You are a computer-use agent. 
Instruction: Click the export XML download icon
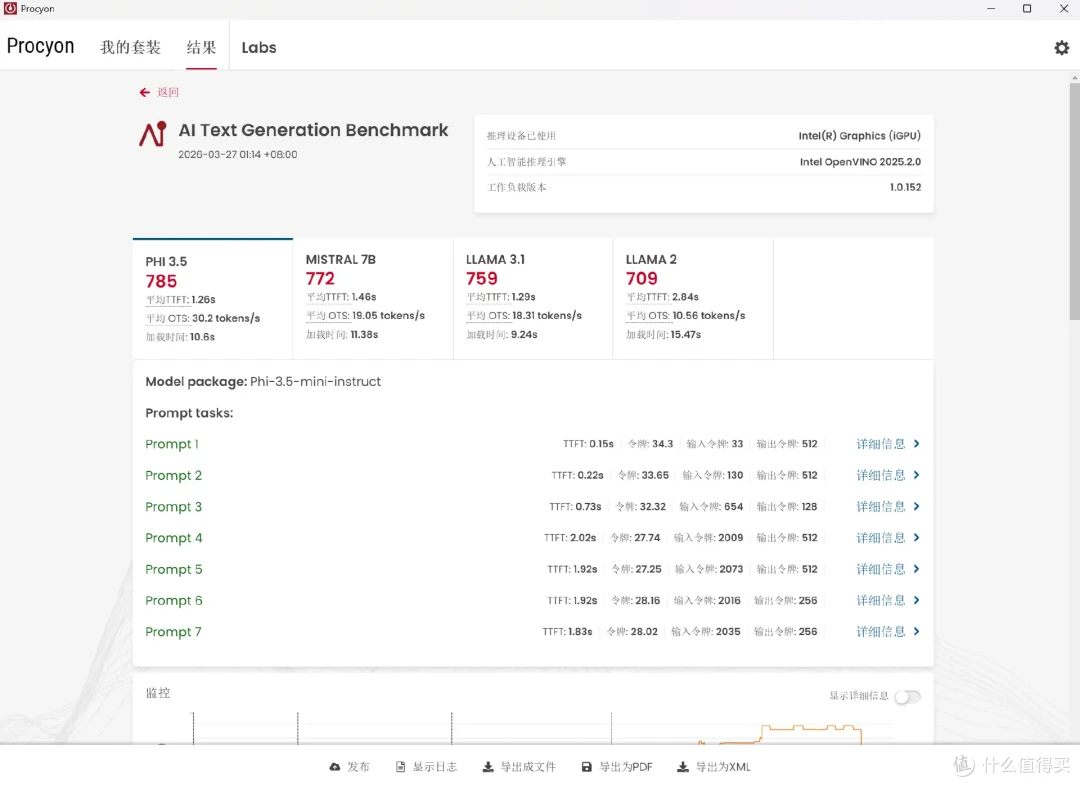click(x=683, y=767)
